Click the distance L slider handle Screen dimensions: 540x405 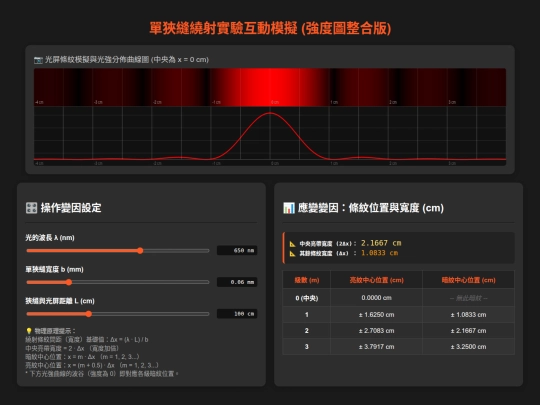tap(89, 314)
